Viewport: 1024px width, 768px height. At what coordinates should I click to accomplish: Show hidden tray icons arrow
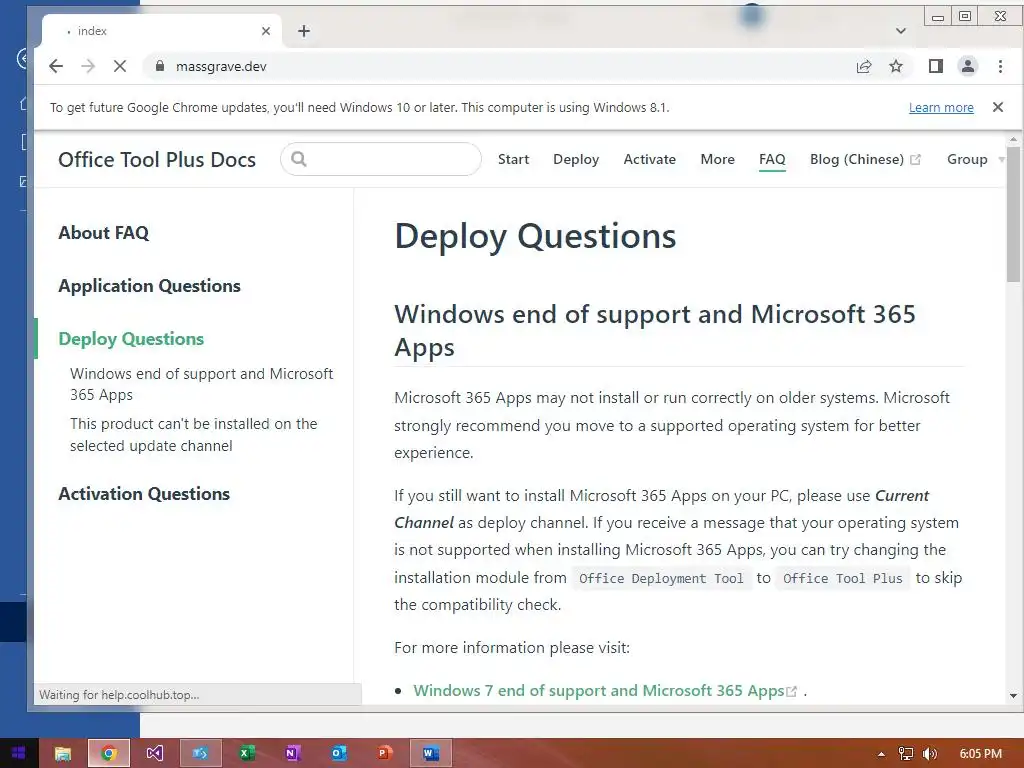tap(881, 754)
